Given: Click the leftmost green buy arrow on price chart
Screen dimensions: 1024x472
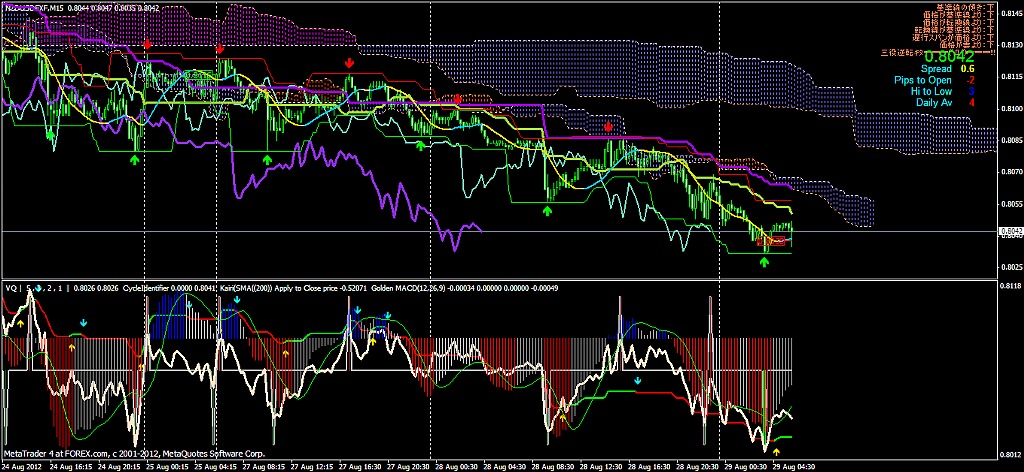Looking at the screenshot, I should point(135,158).
